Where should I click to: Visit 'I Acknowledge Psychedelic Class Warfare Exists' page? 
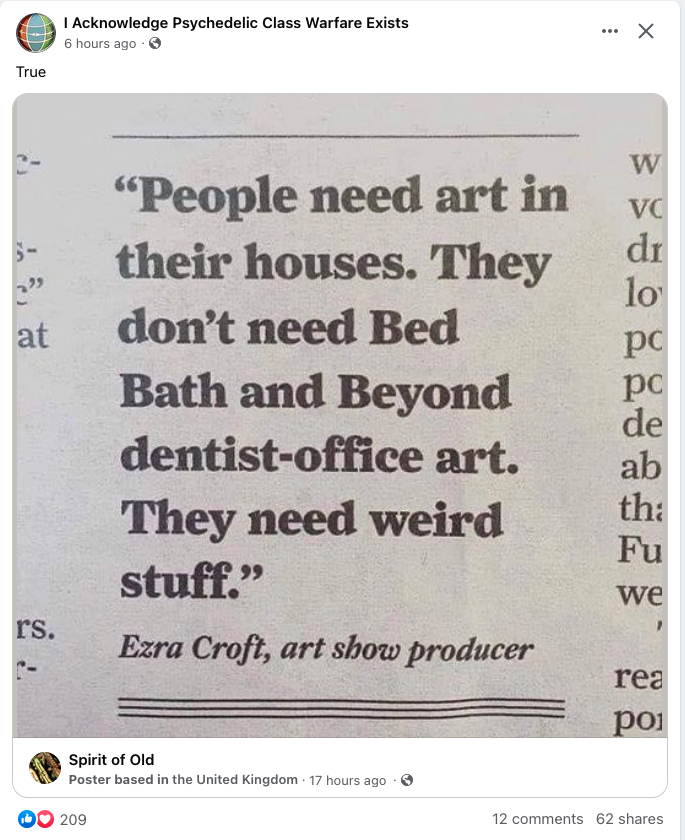click(x=236, y=23)
